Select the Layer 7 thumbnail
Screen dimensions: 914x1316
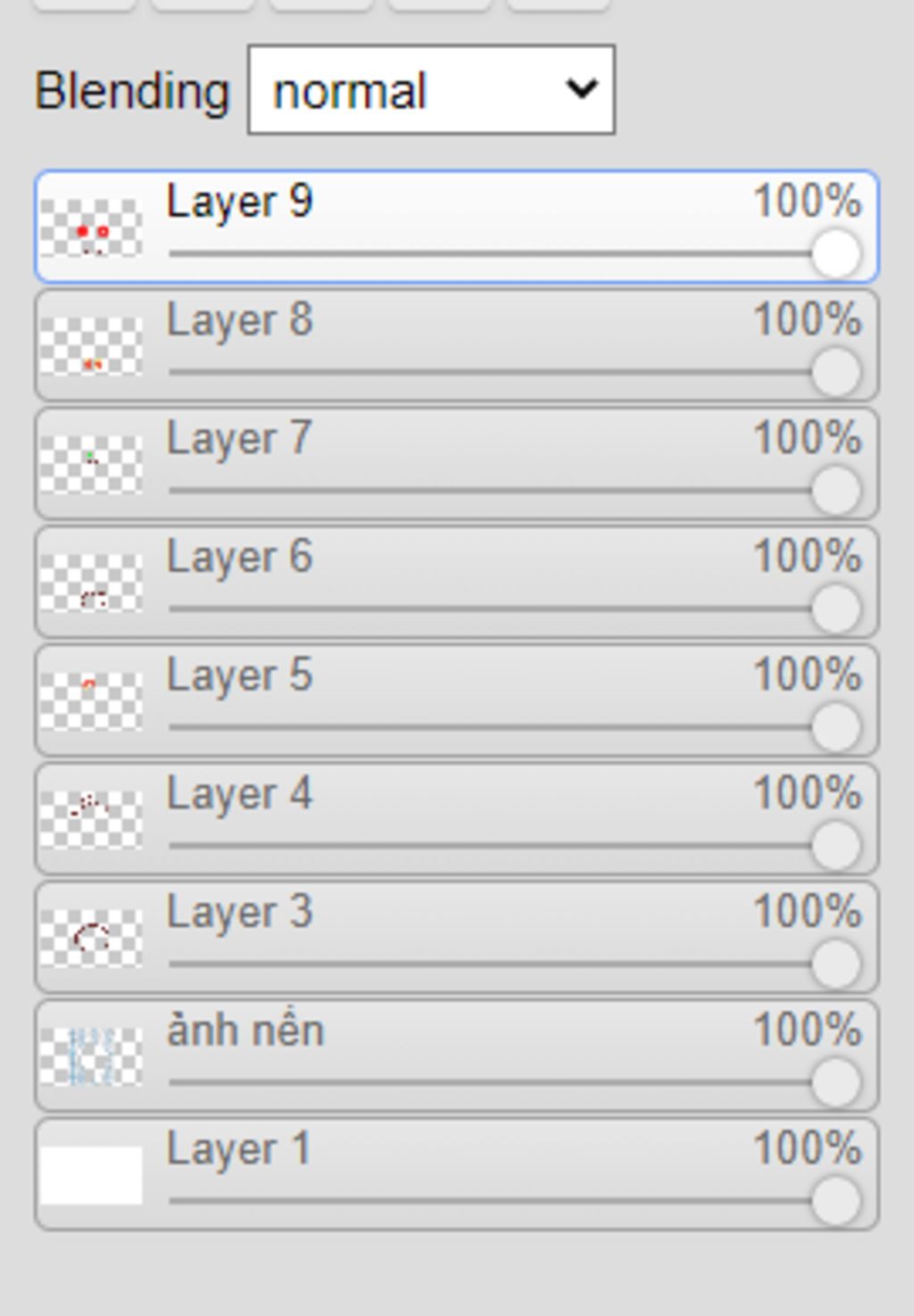[91, 465]
